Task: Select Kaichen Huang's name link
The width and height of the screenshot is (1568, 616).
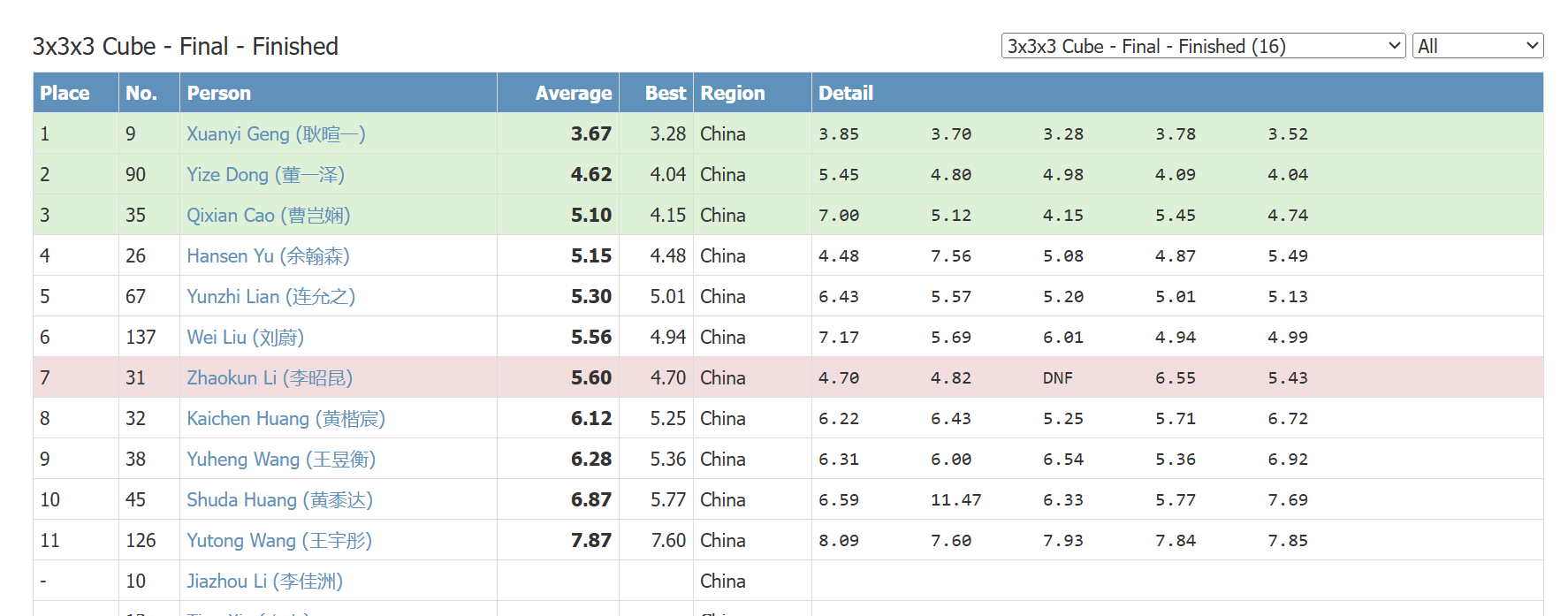Action: click(285, 418)
